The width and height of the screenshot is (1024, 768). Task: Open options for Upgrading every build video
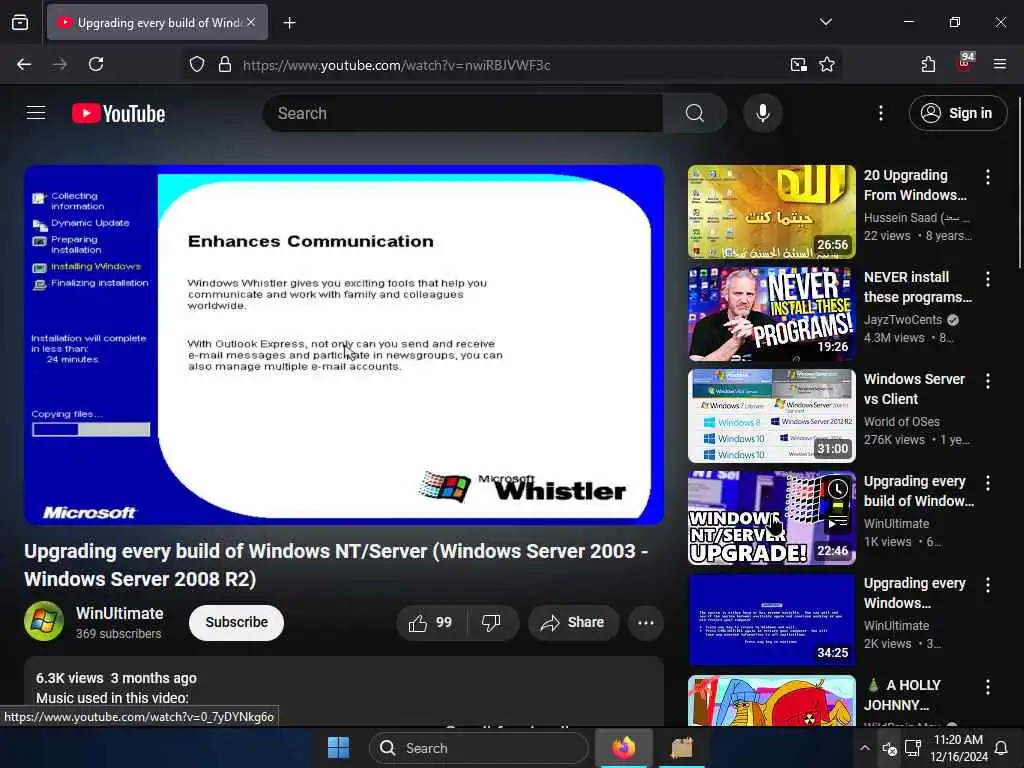pyautogui.click(x=987, y=483)
